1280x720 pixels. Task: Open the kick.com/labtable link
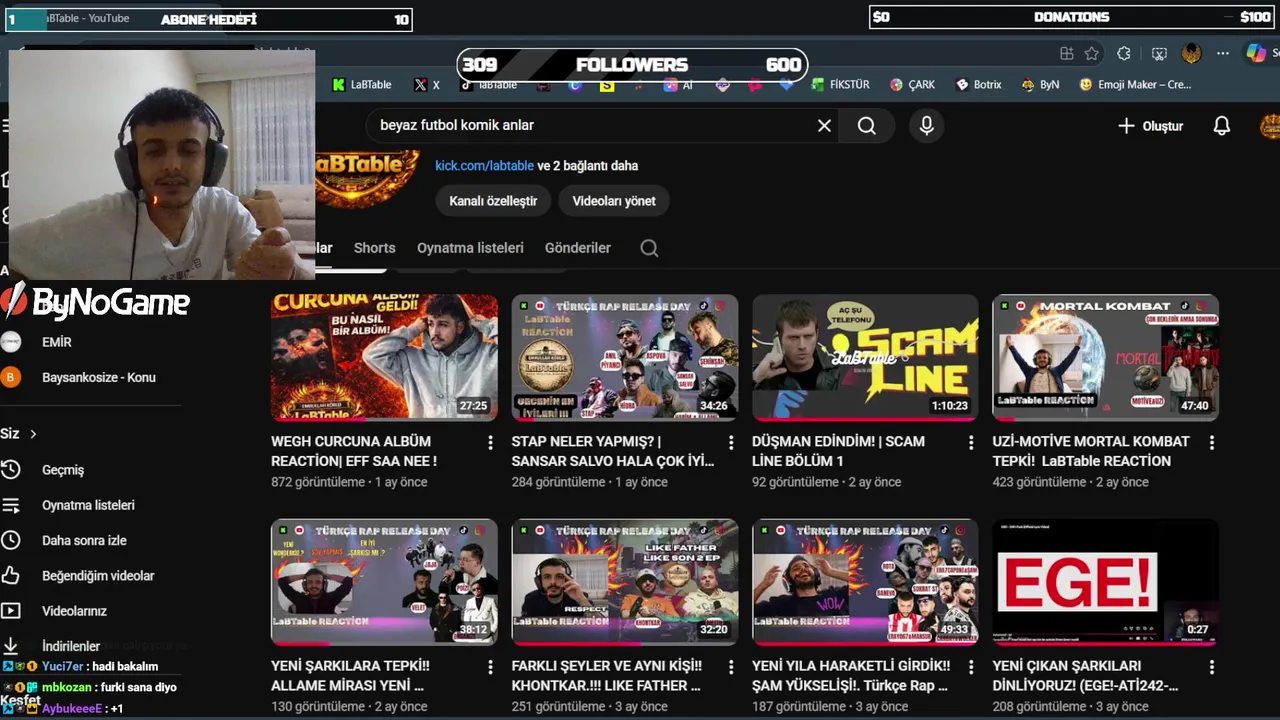pos(484,166)
